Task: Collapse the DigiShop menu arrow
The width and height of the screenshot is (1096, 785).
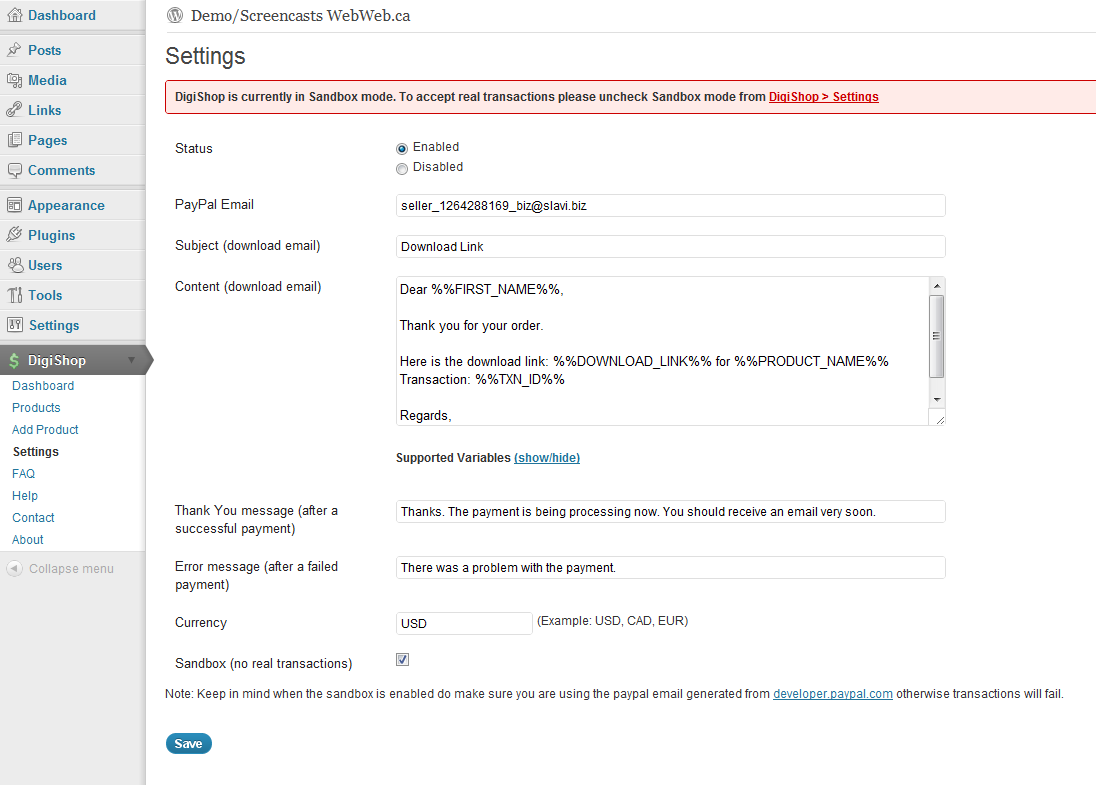Action: tap(131, 361)
